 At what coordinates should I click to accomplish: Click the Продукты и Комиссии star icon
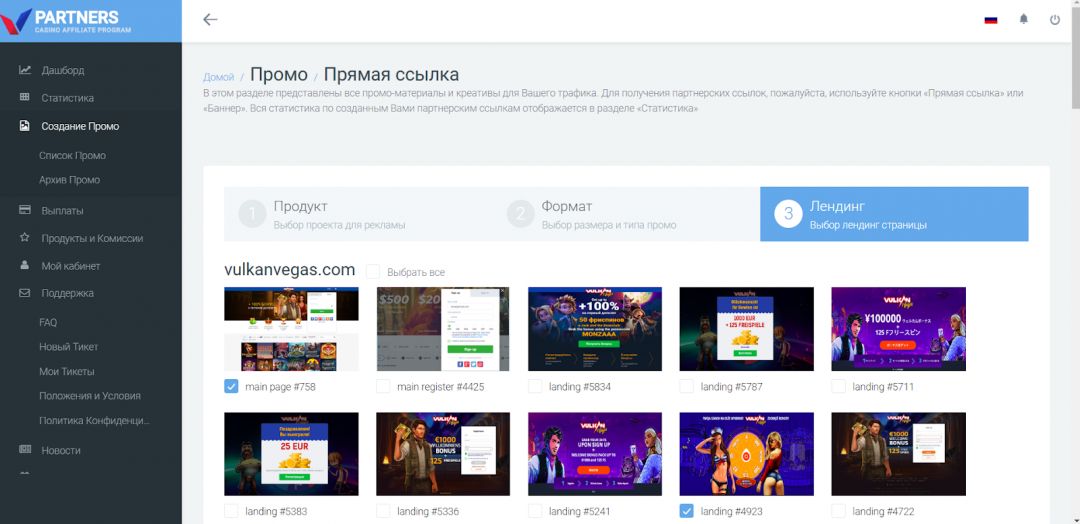point(25,238)
